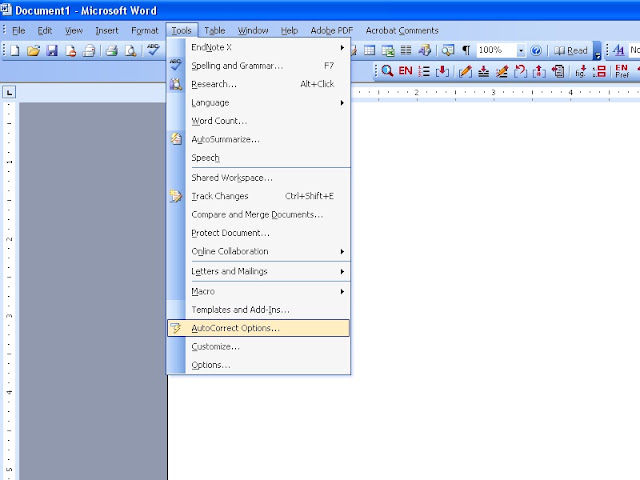Viewport: 640px width, 480px height.
Task: Select Compare and Merge Documents
Action: [258, 214]
